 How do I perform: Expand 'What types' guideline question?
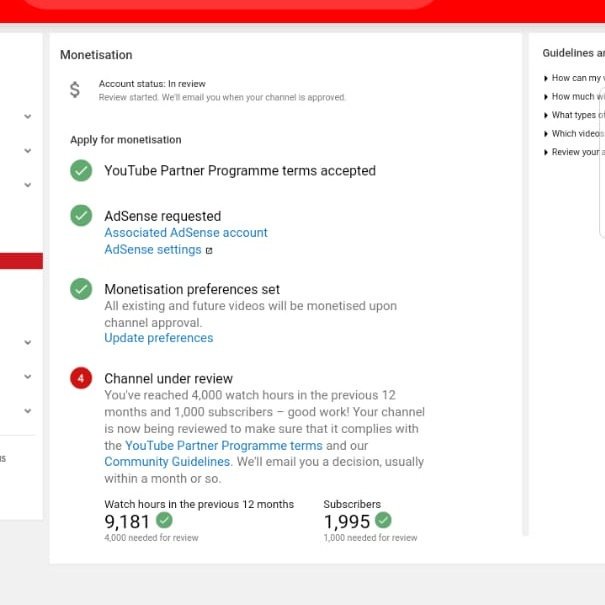pyautogui.click(x=574, y=115)
